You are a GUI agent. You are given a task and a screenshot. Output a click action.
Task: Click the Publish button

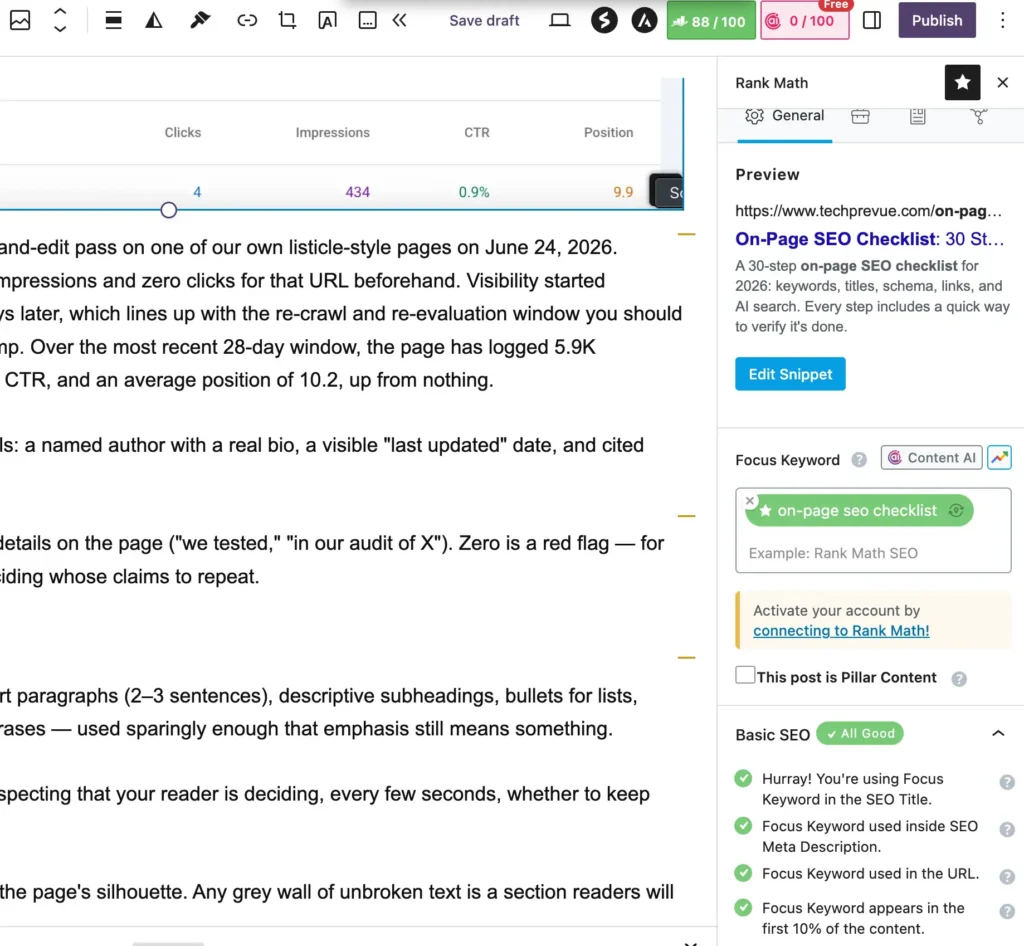(937, 20)
